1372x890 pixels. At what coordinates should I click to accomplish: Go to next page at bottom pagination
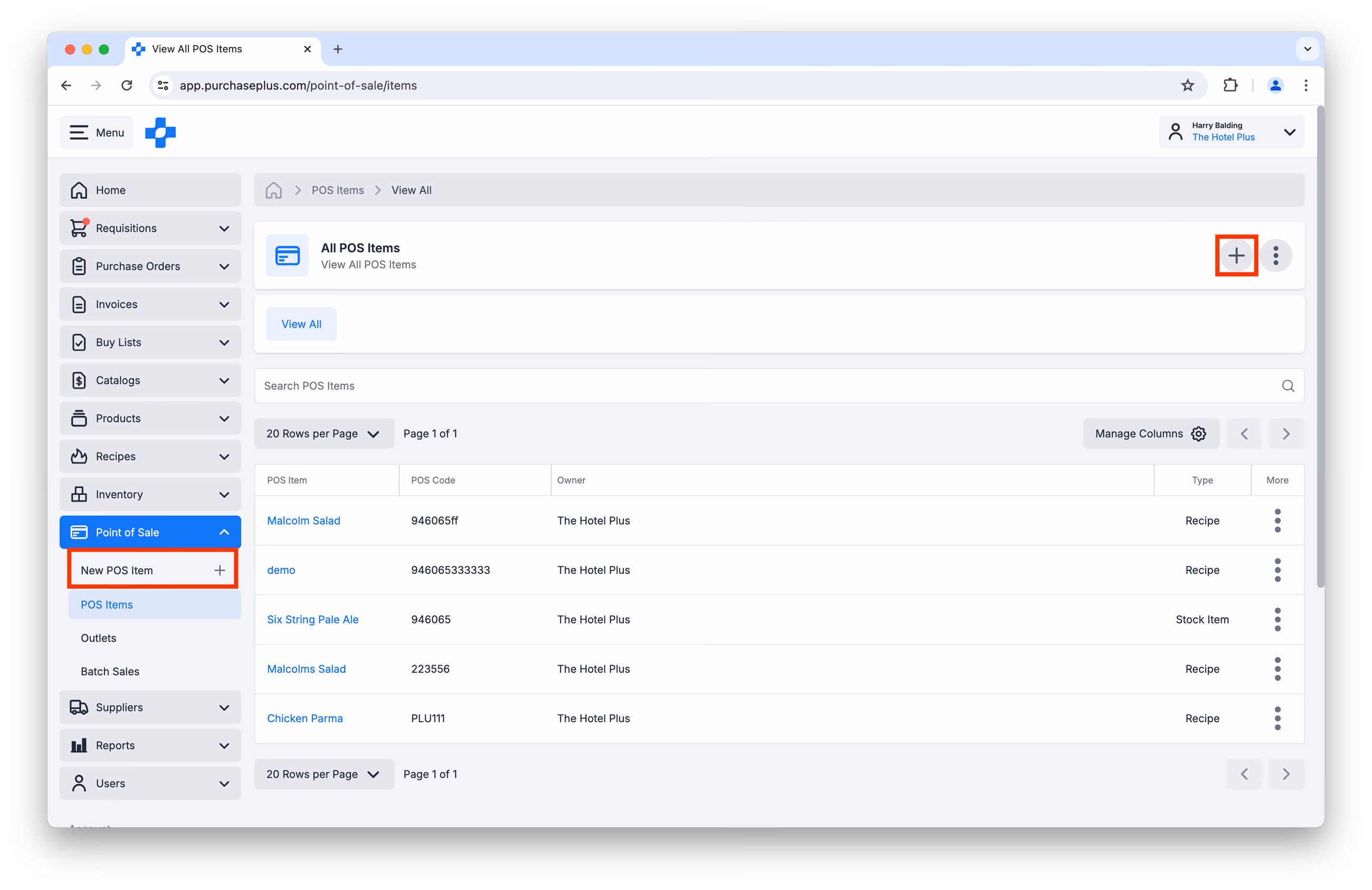coord(1285,774)
